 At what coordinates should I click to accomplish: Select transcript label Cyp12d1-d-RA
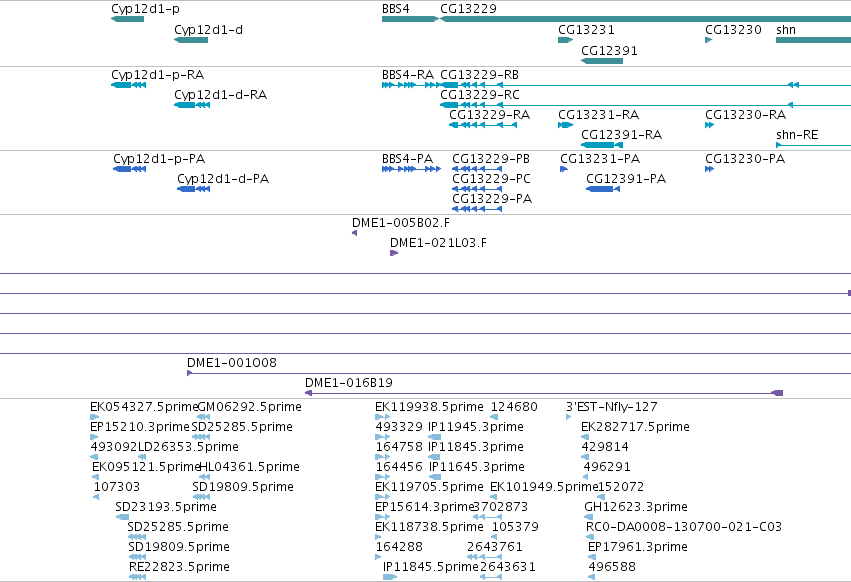[220, 95]
